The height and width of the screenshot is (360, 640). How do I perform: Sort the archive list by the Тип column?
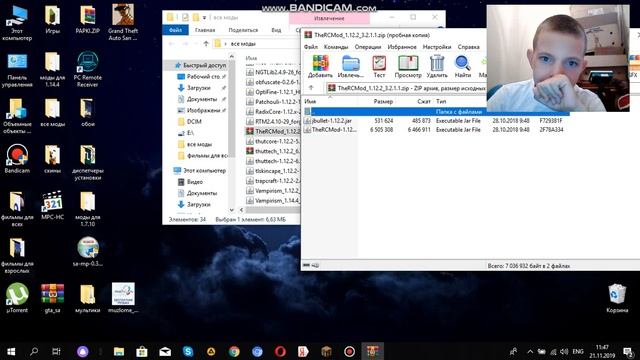click(x=441, y=101)
